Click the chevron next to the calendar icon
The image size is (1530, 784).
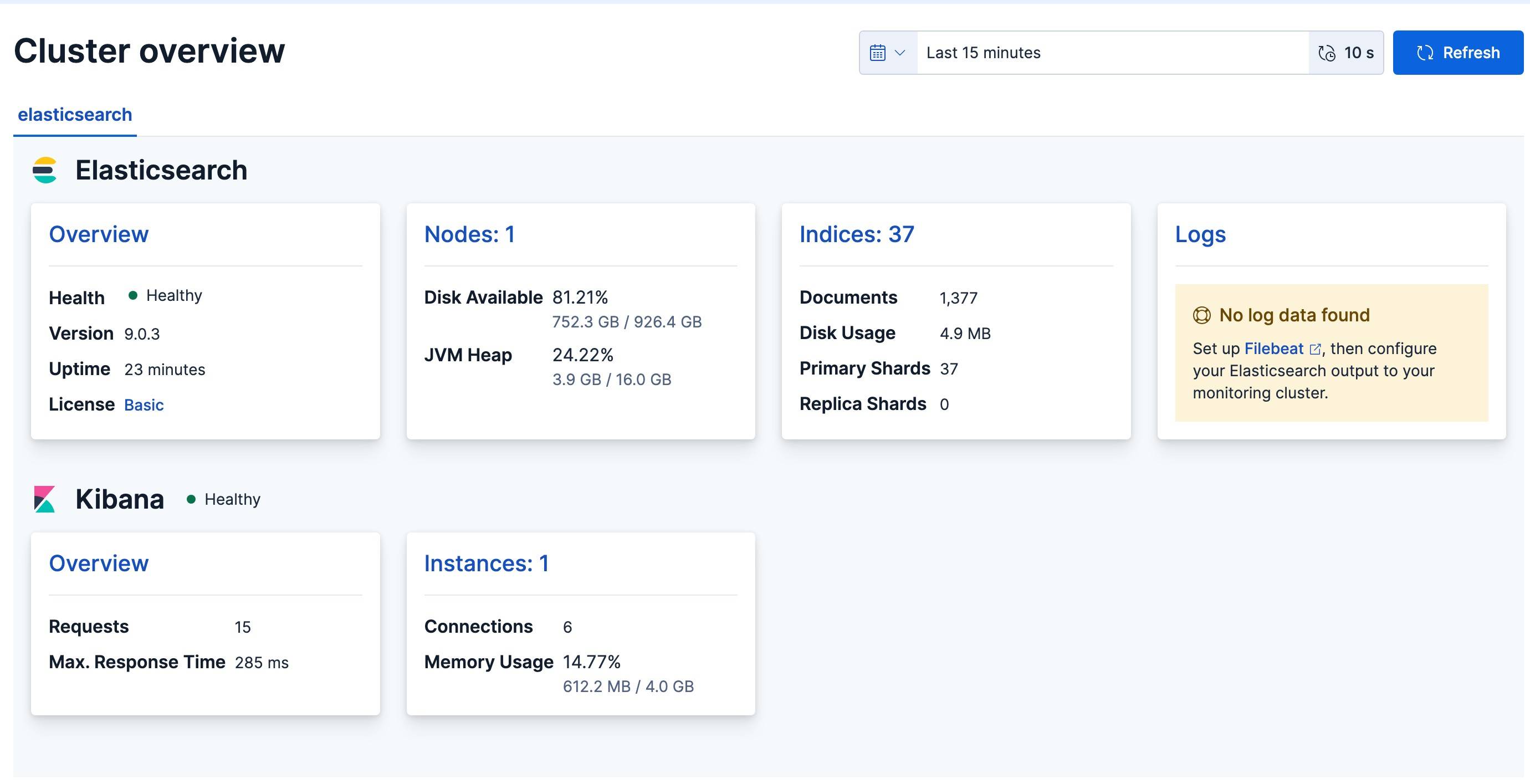click(x=900, y=53)
